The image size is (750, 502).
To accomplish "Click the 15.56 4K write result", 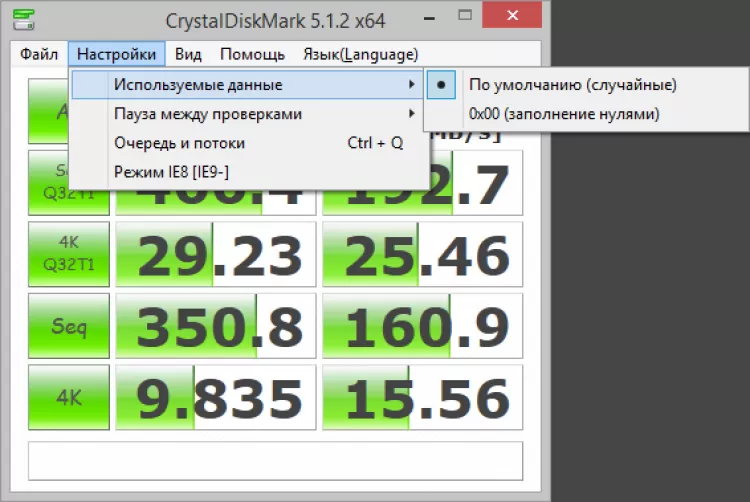I will click(x=423, y=397).
